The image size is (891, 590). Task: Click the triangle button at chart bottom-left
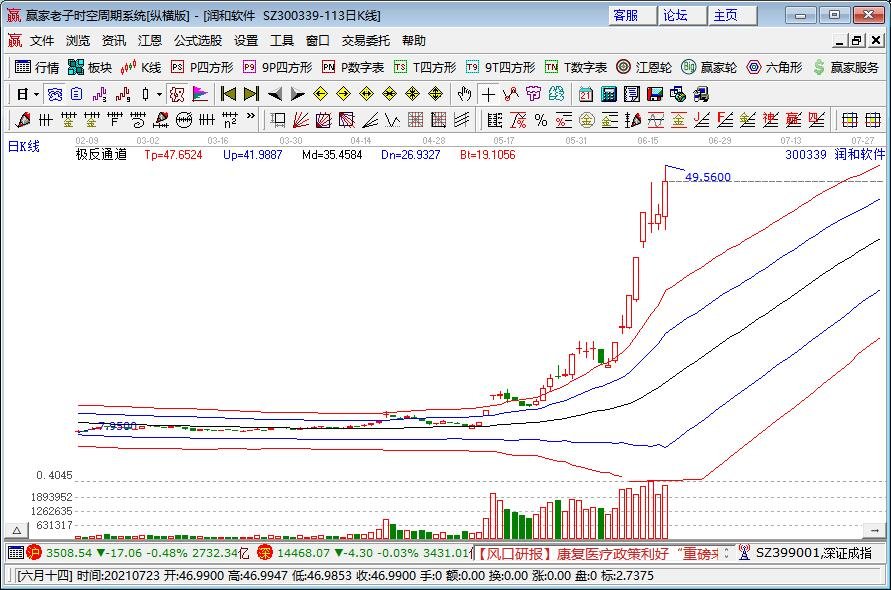pos(17,530)
